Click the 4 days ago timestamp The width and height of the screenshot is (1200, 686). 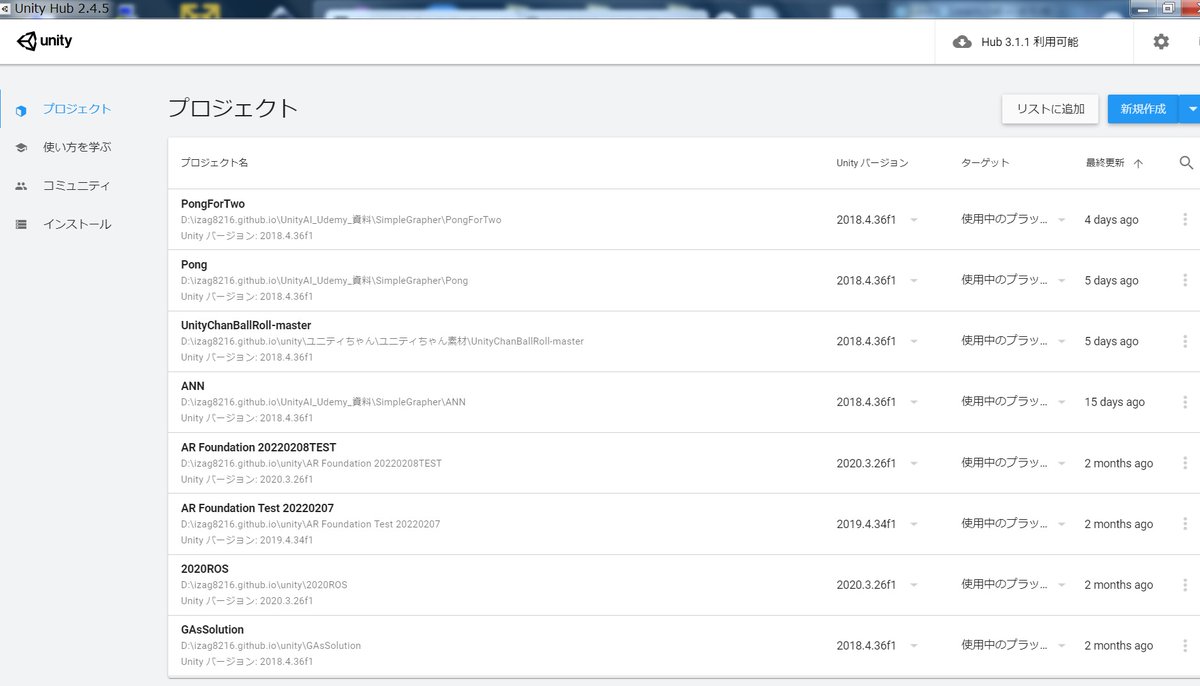[1111, 220]
